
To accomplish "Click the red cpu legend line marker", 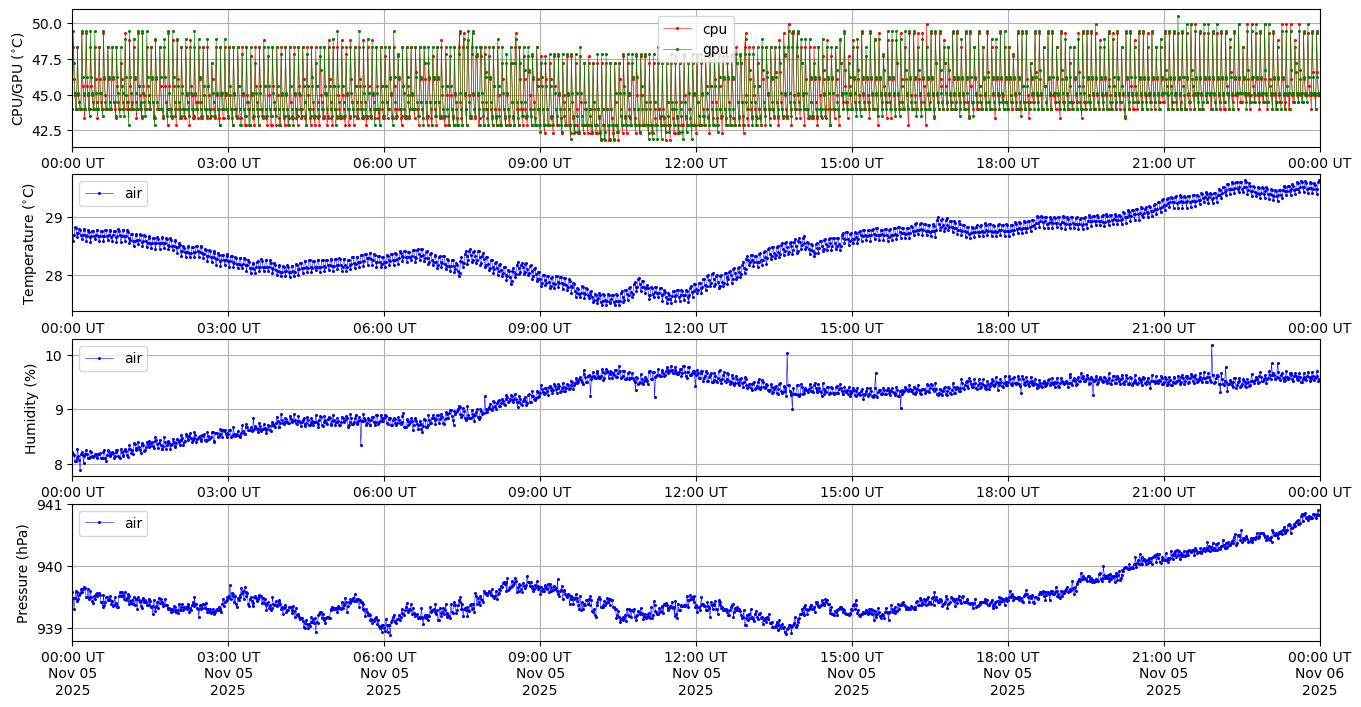I will pos(678,30).
